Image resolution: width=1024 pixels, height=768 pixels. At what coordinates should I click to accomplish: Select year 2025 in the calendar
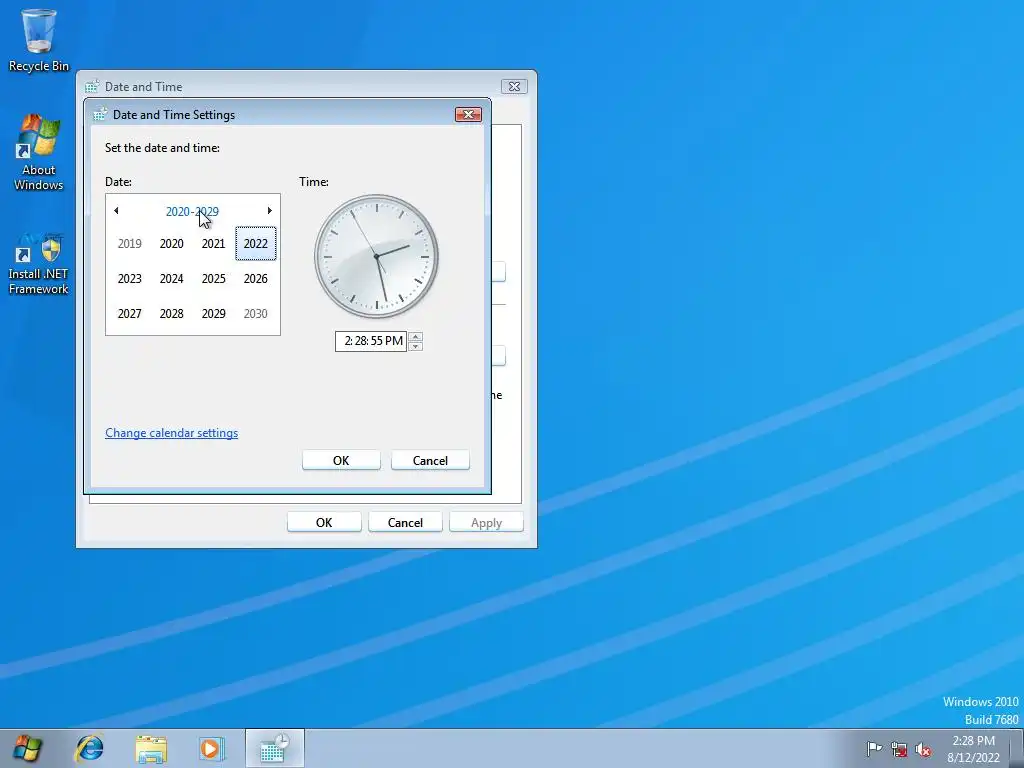click(x=214, y=279)
